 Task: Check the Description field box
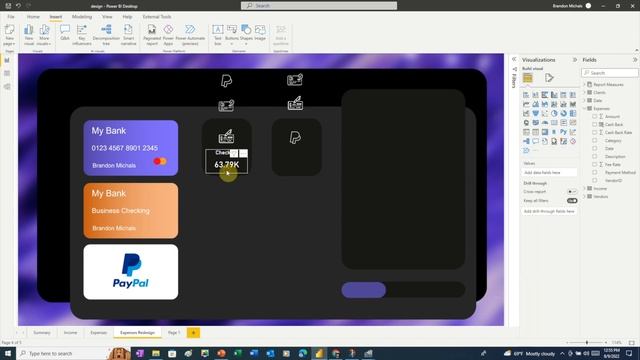point(595,156)
